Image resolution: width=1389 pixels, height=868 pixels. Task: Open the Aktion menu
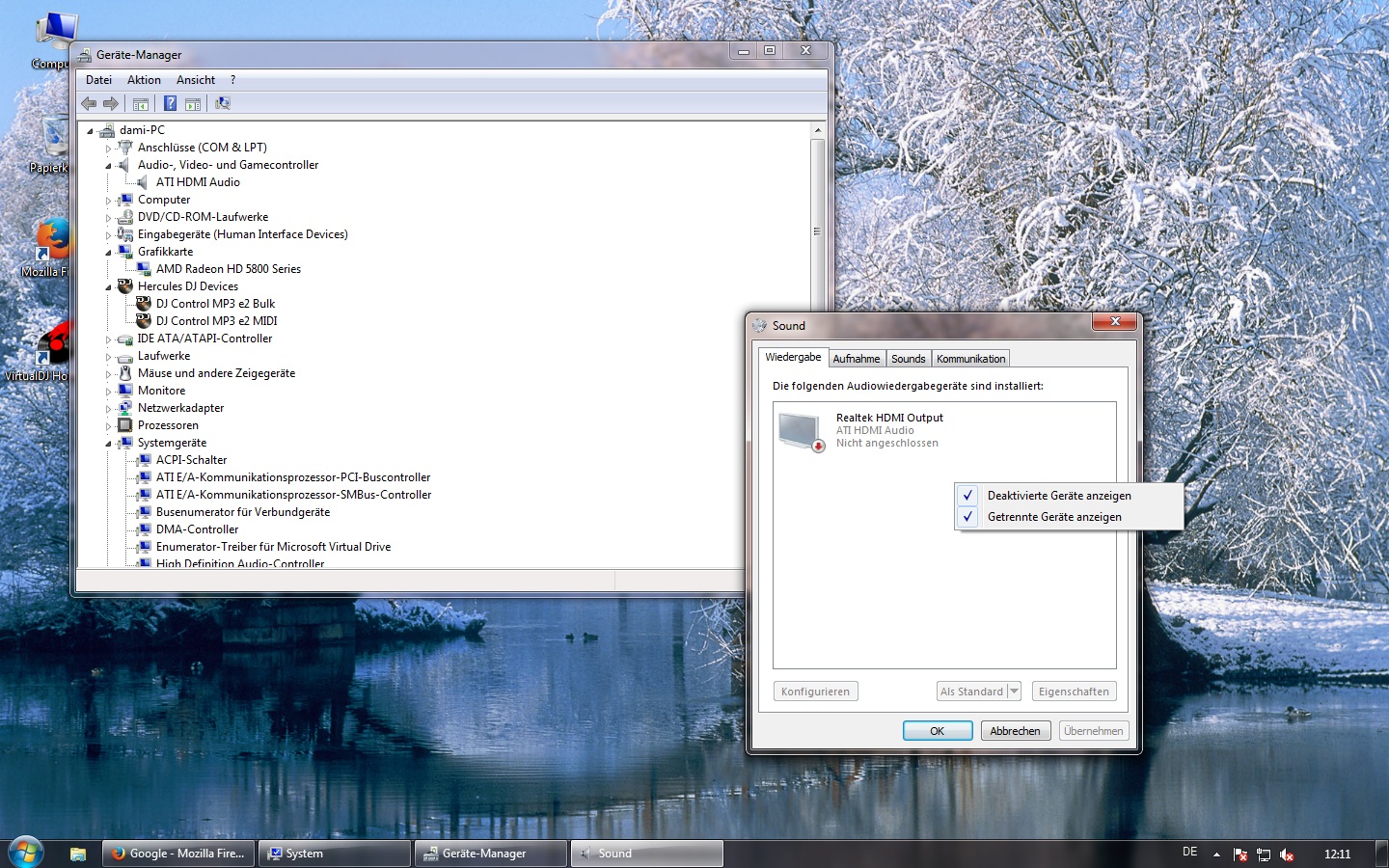click(144, 80)
